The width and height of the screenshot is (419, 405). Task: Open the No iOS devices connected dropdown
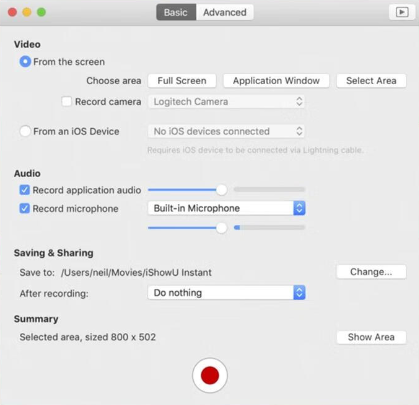point(227,131)
